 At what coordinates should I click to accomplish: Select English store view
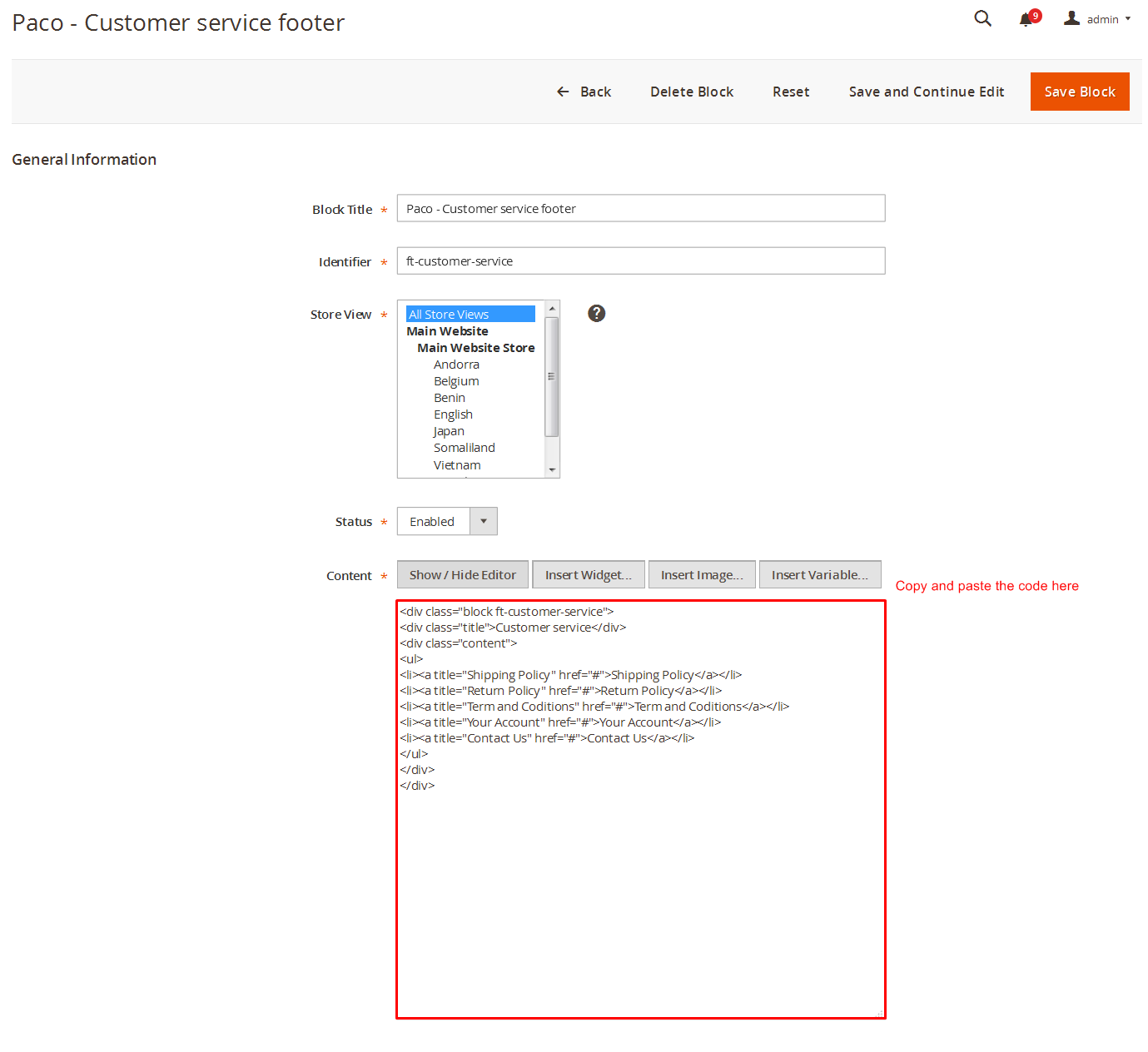click(x=453, y=414)
